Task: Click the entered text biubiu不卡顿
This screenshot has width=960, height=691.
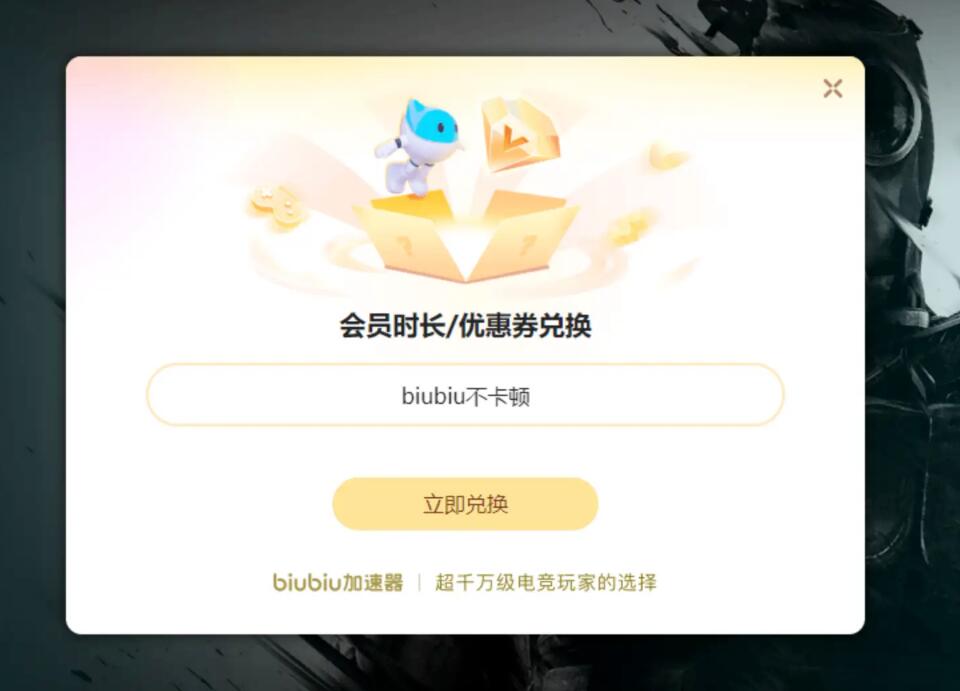Action: point(465,397)
